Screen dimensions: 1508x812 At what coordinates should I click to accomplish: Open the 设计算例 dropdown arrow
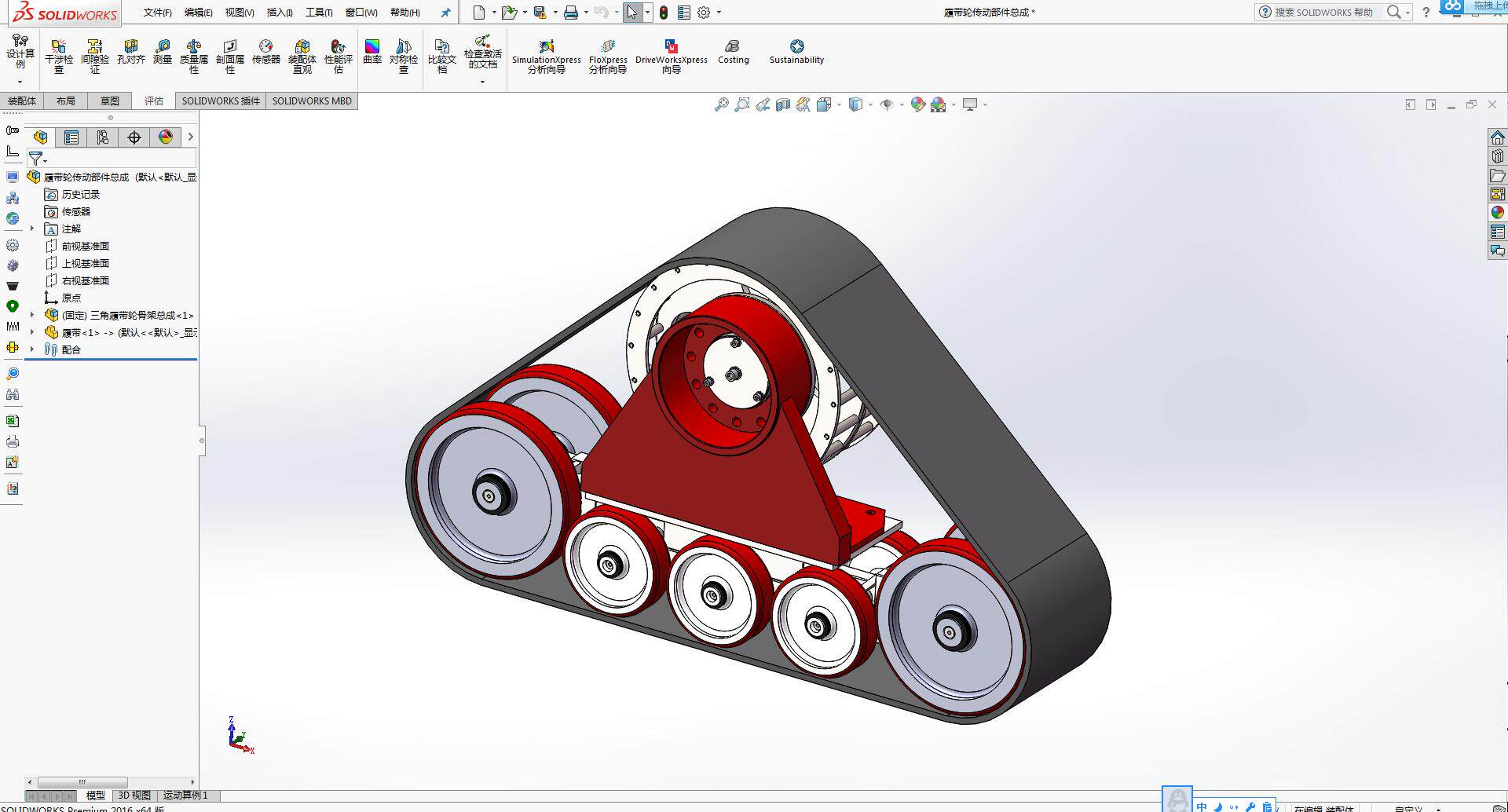pos(20,82)
